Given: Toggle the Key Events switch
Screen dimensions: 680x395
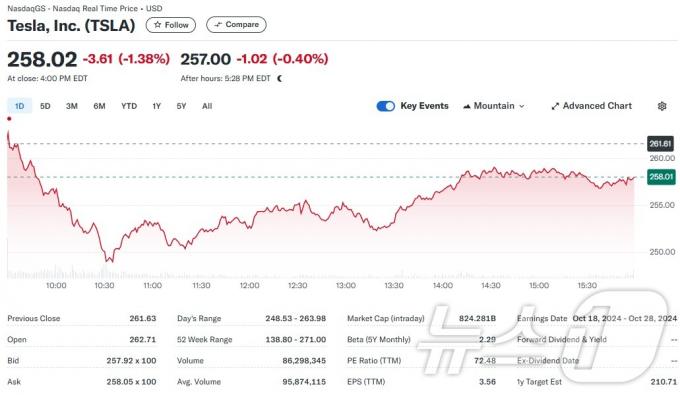Looking at the screenshot, I should tap(386, 106).
